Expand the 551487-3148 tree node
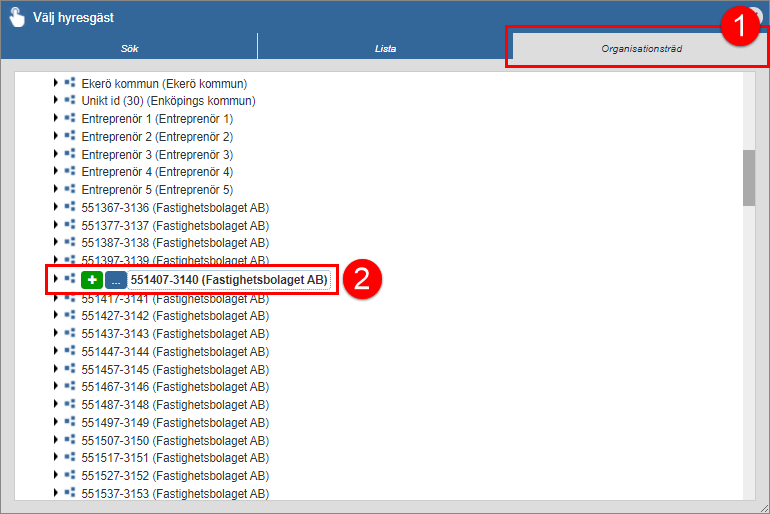770x514 pixels. 56,404
